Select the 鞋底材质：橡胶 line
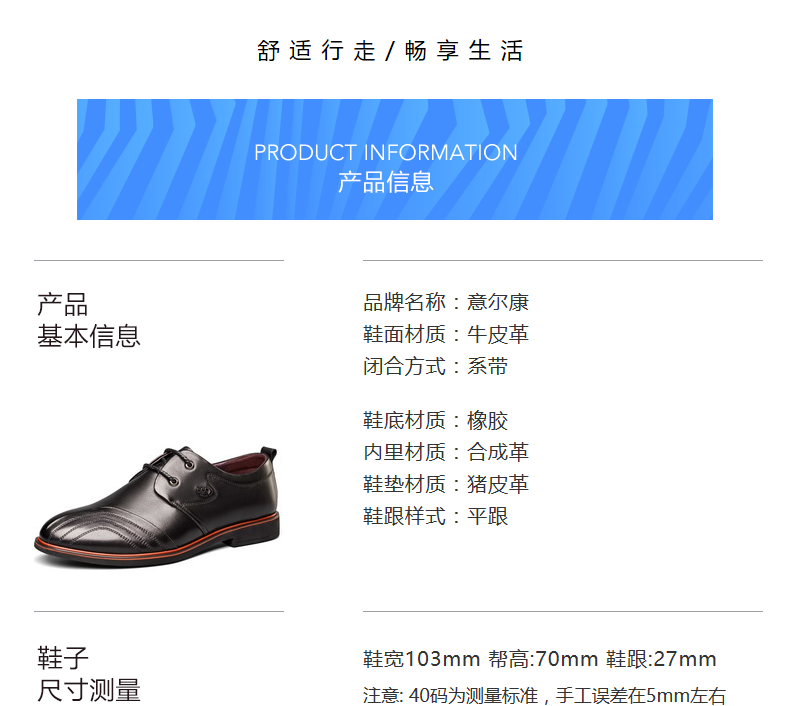The image size is (790, 706). coord(435,420)
